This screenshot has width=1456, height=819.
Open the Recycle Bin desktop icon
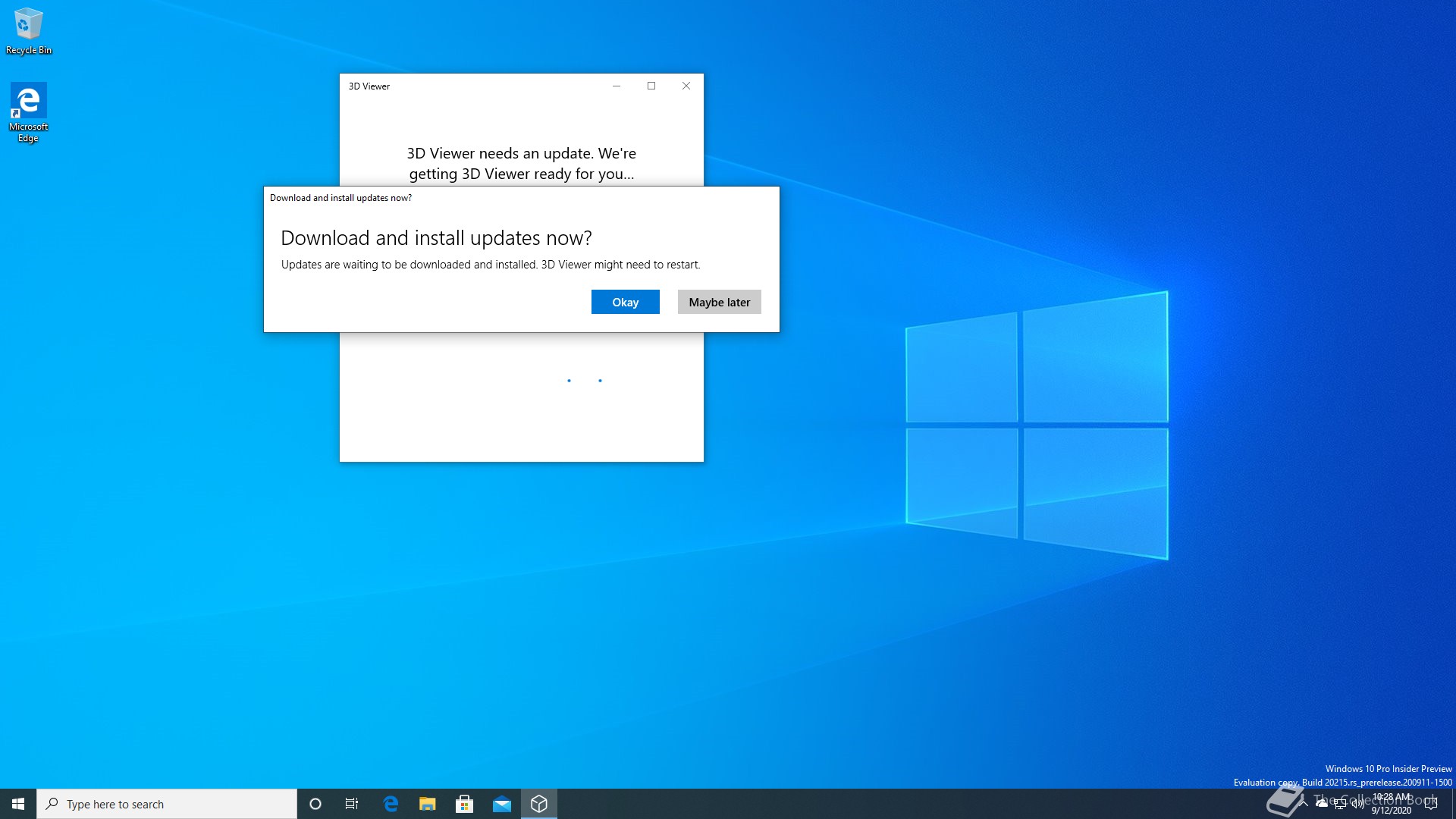[x=28, y=30]
